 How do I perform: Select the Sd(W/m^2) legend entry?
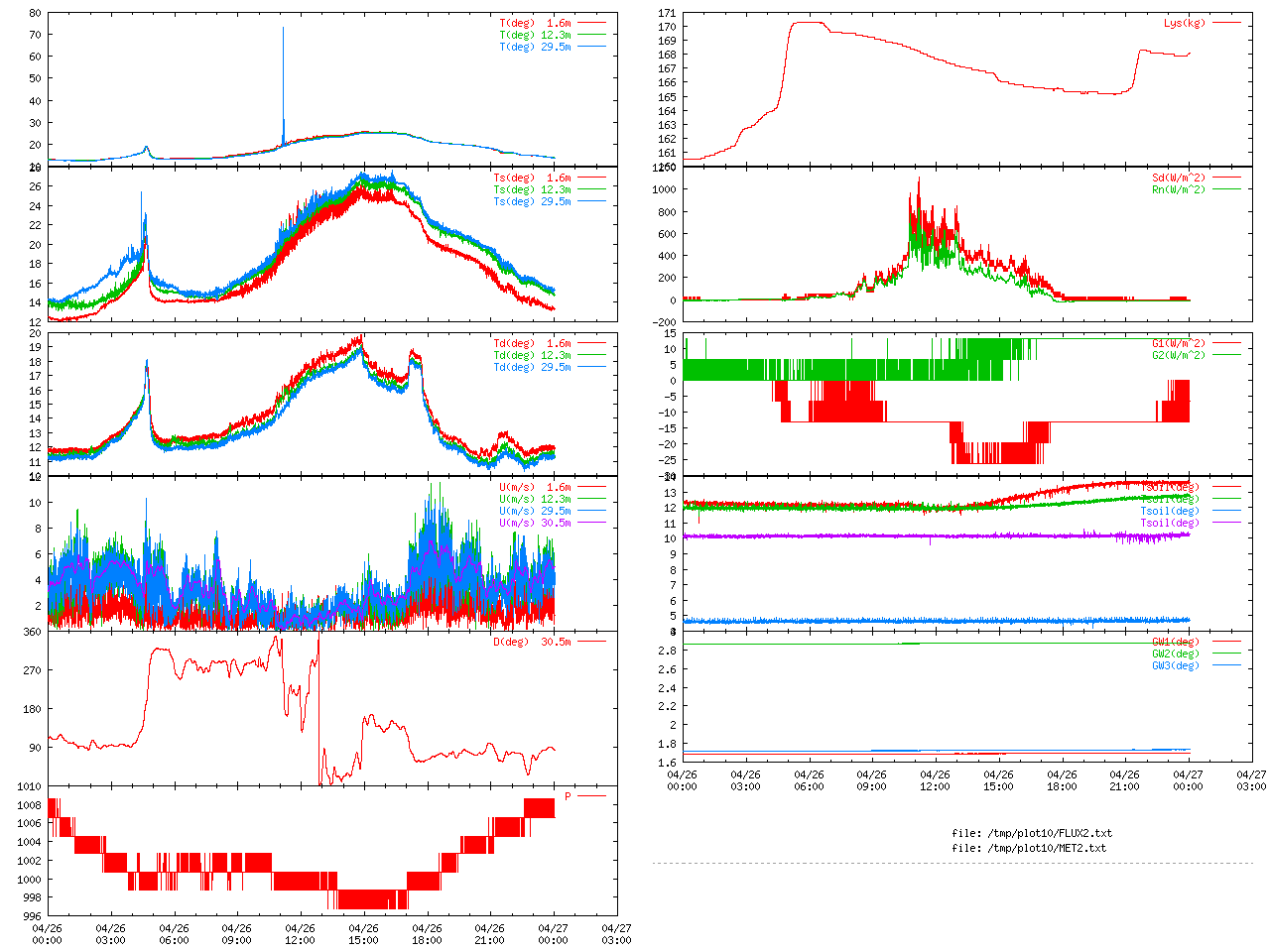[1179, 178]
